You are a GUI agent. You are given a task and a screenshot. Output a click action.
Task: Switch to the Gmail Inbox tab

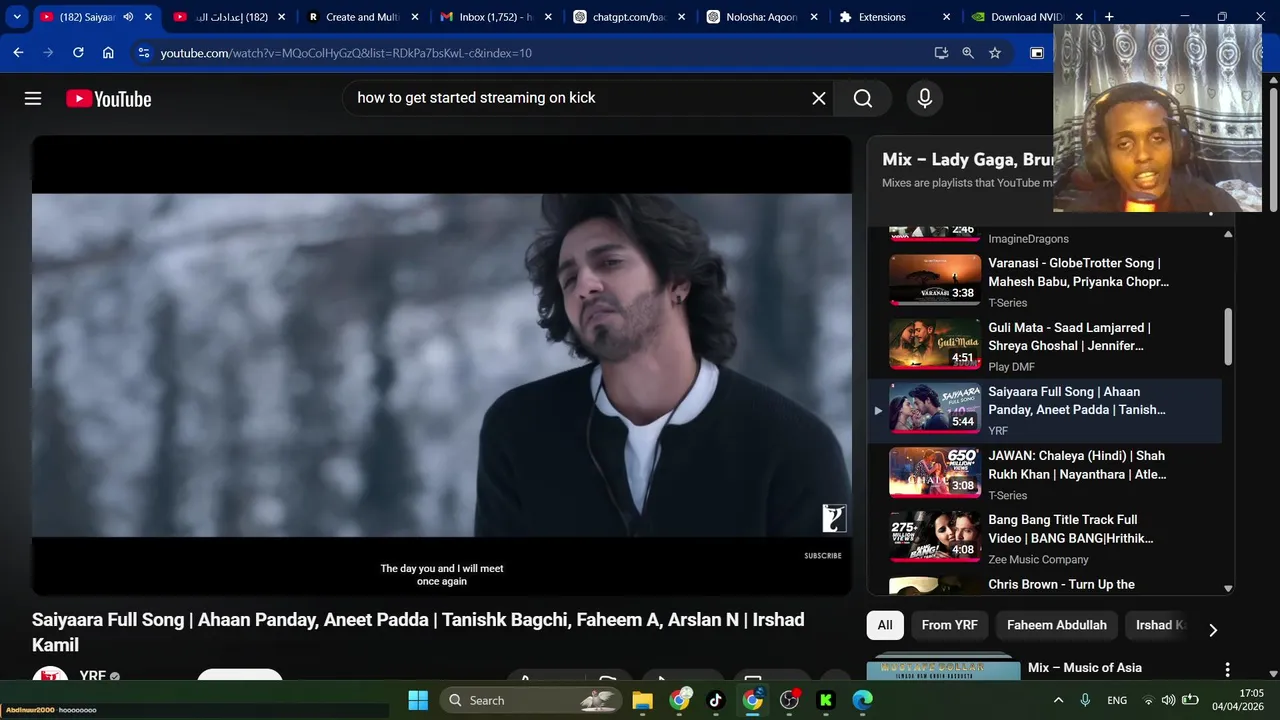tap(495, 17)
